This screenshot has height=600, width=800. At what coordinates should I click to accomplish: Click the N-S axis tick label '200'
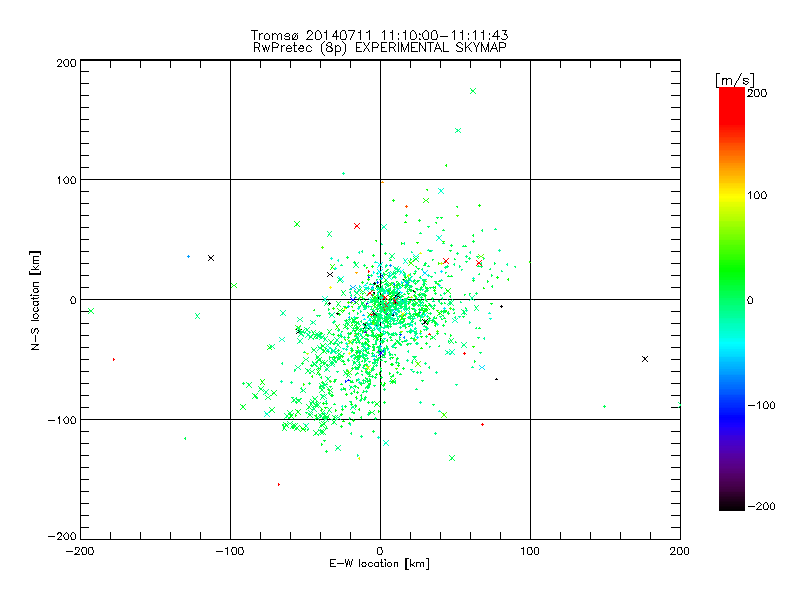(66, 63)
